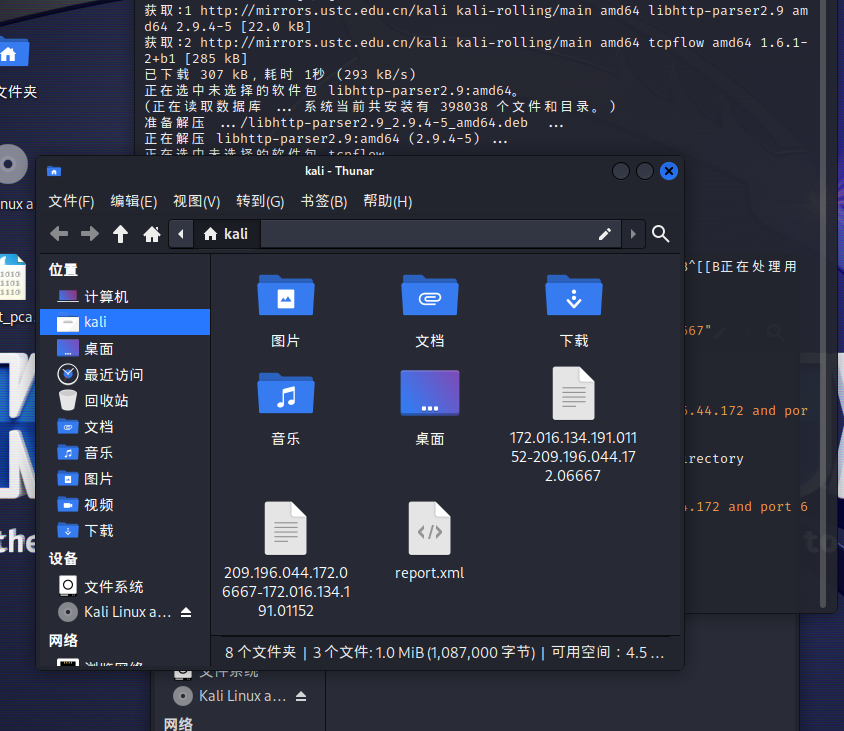Open the 转到(G) menu
Screen dimensions: 844x731
[260, 201]
